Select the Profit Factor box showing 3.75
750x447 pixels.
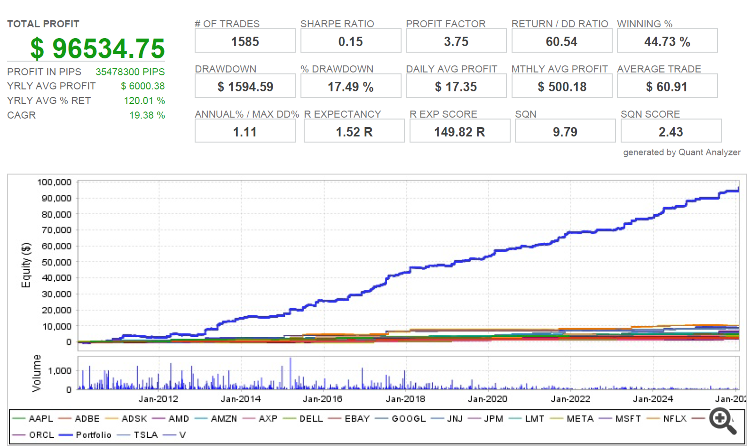(456, 41)
